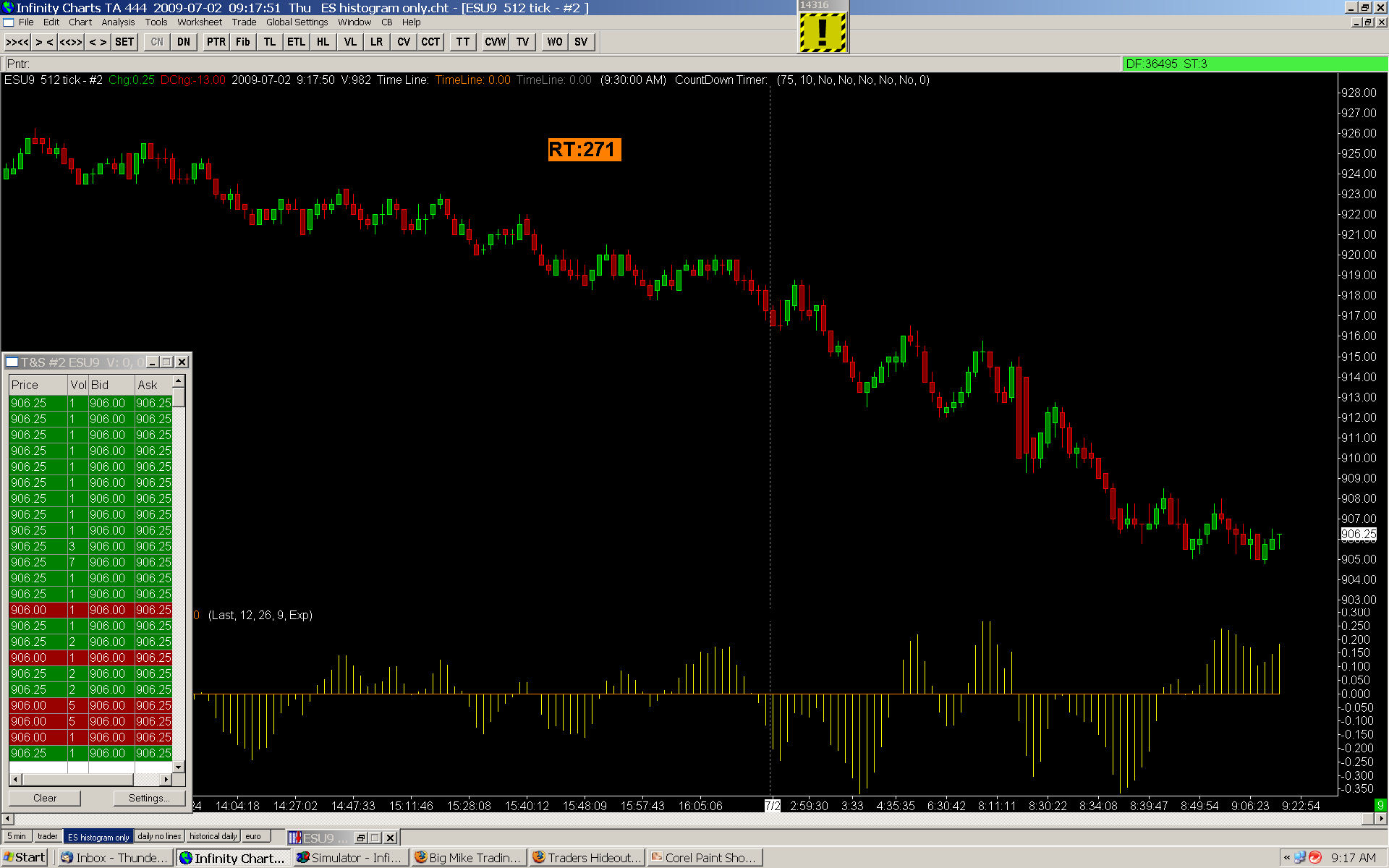Open the Window menu
The height and width of the screenshot is (868, 1389).
point(354,22)
